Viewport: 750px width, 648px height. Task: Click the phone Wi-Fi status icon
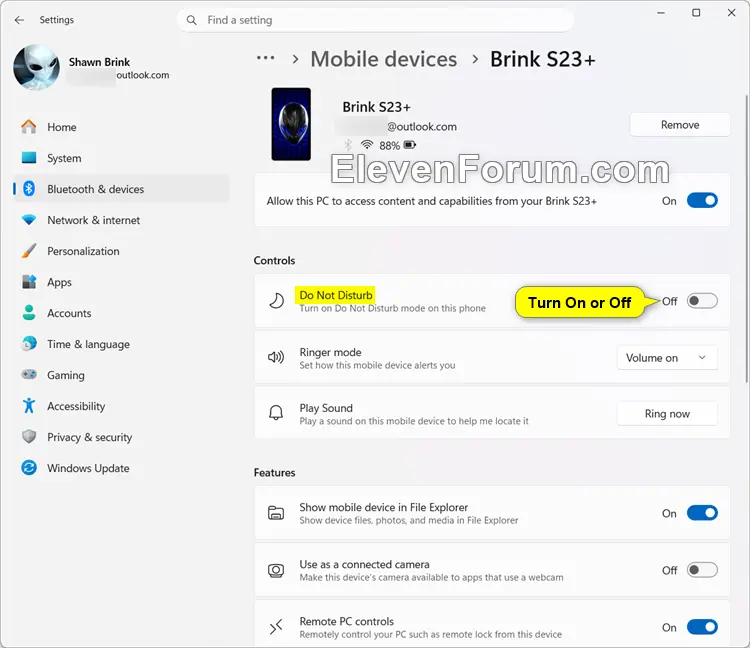[367, 144]
